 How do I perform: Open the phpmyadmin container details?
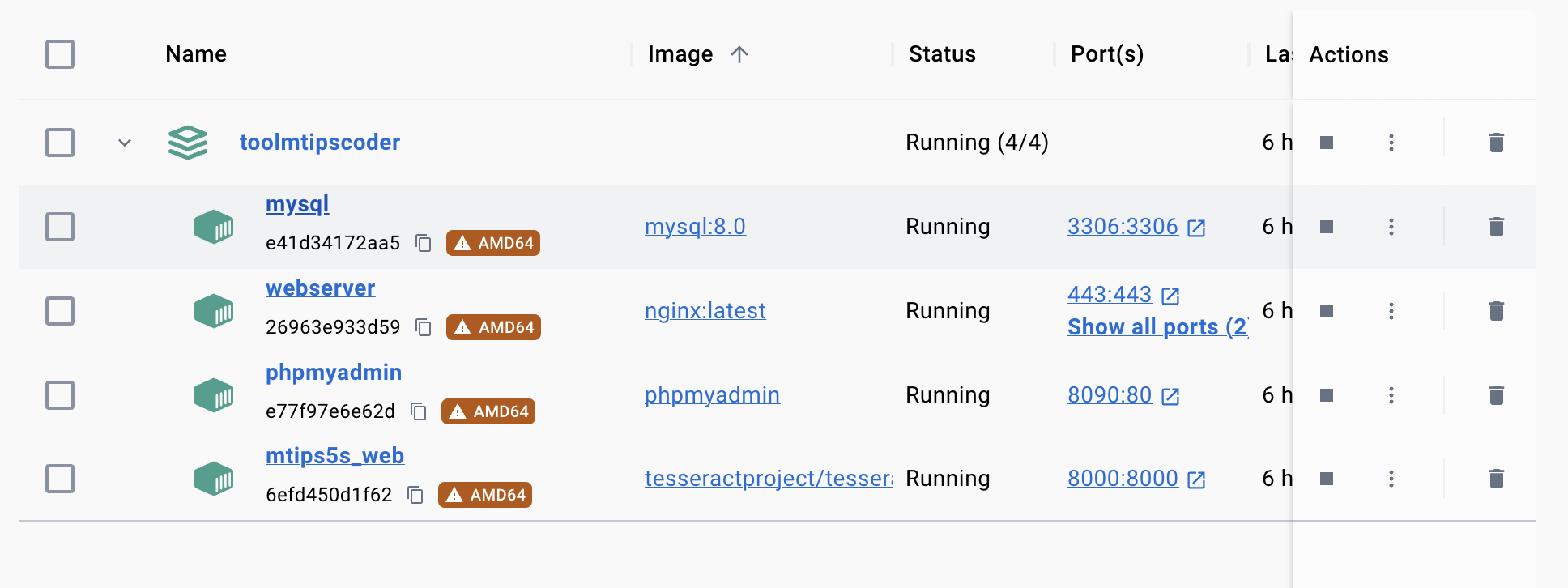point(334,373)
